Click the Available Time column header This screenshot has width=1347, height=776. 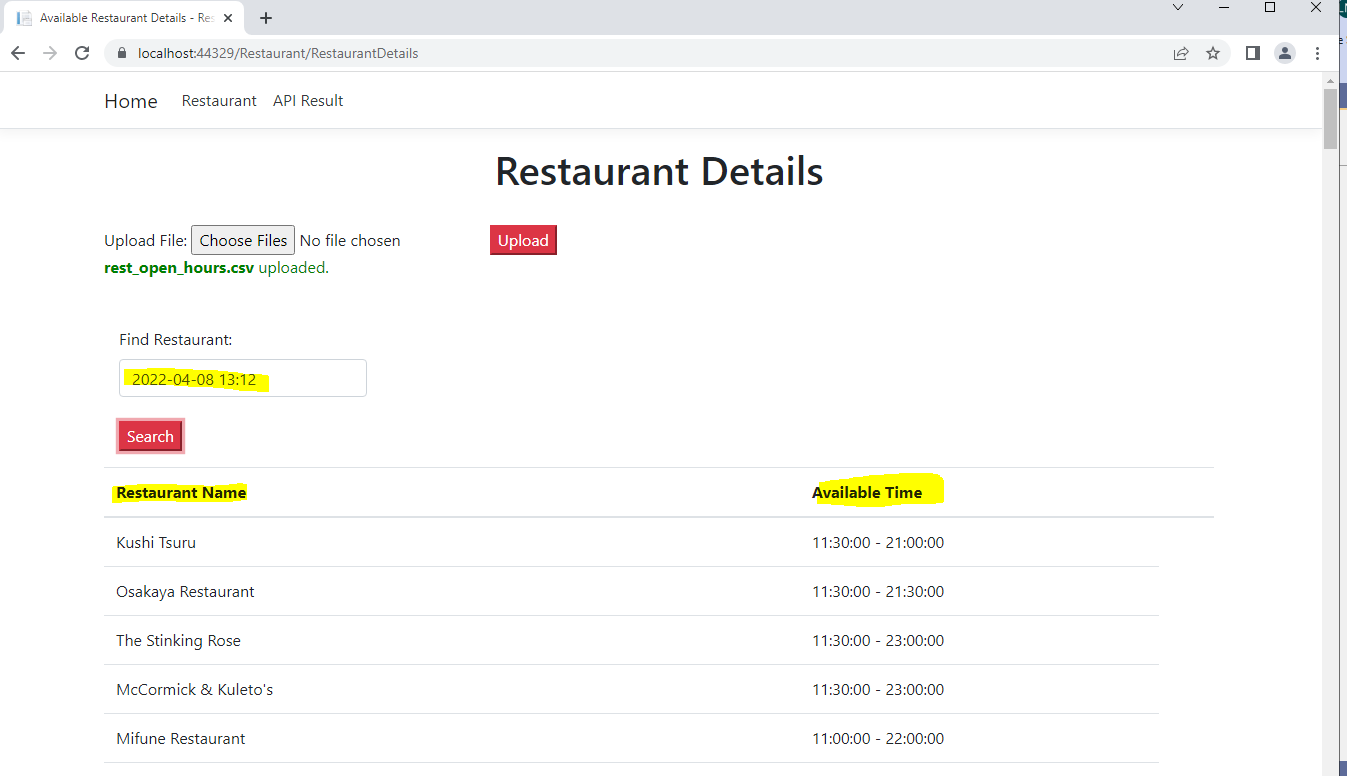click(867, 492)
